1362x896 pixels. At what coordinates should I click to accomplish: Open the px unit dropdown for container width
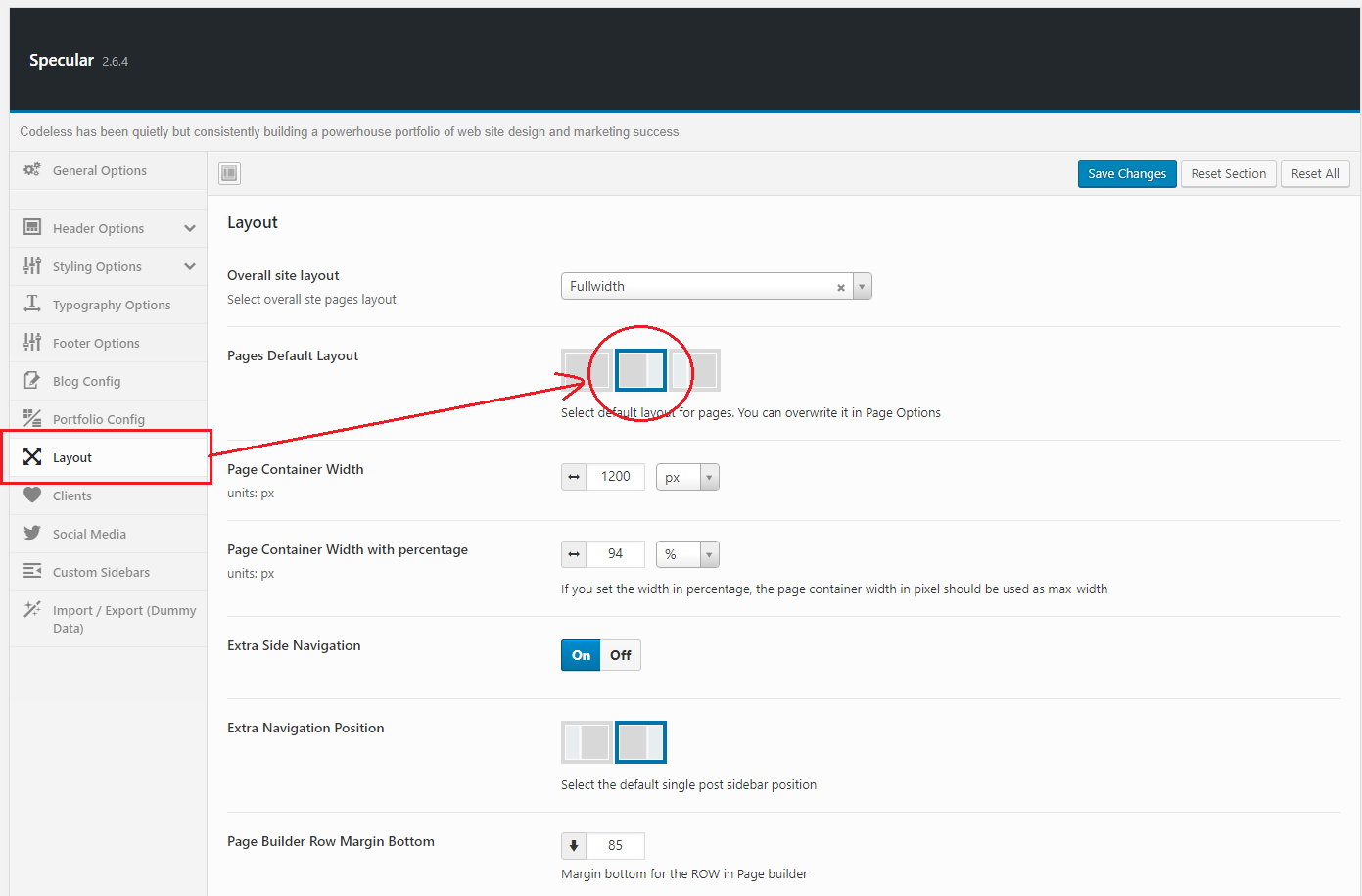pyautogui.click(x=687, y=477)
